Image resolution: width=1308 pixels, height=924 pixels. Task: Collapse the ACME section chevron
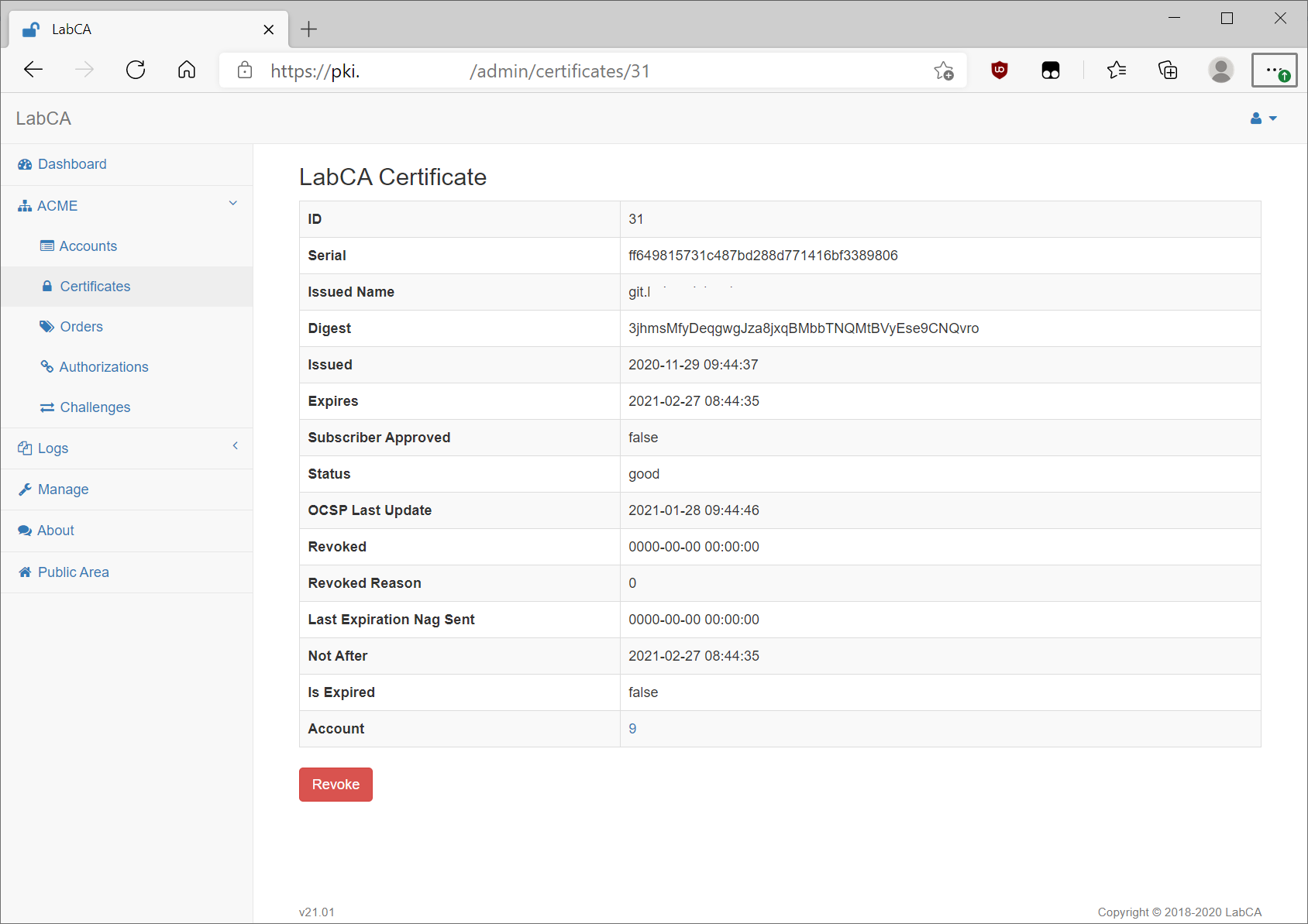point(232,203)
